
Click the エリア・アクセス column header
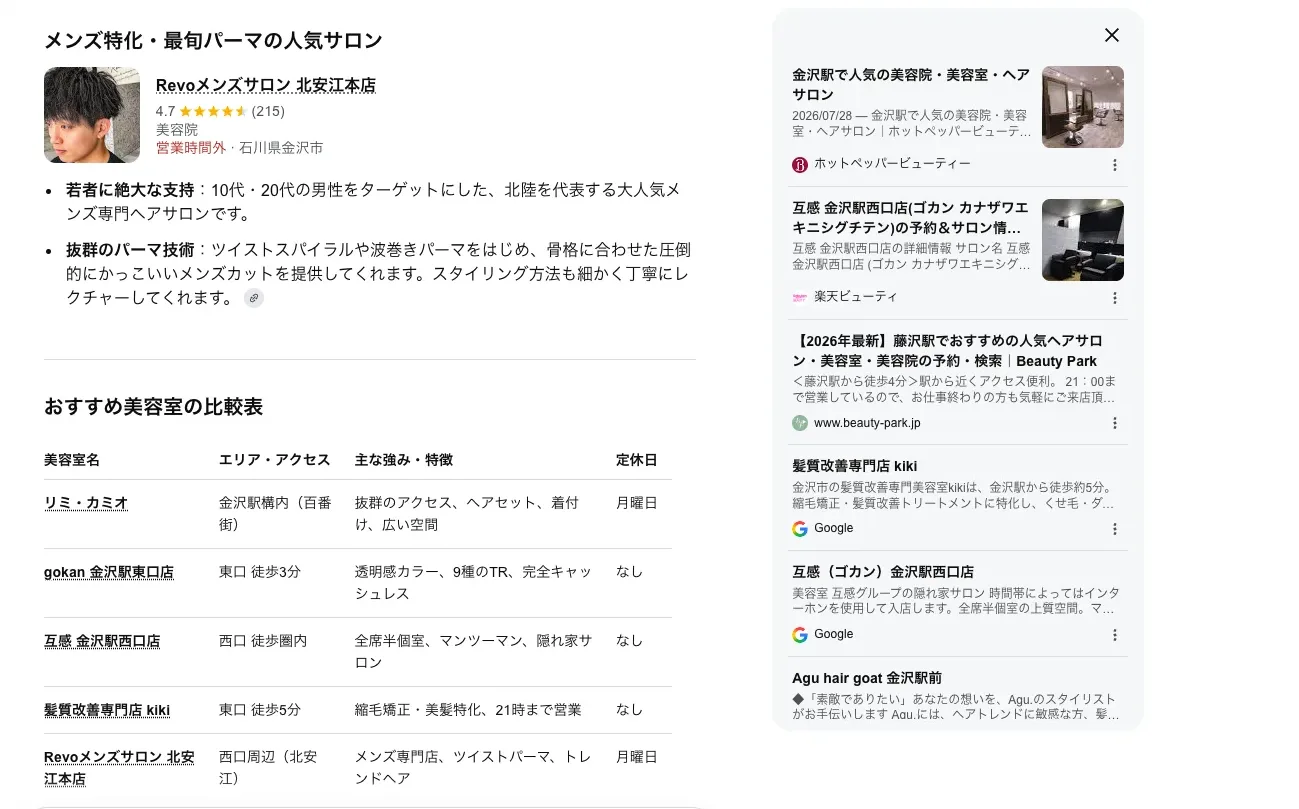pyautogui.click(x=274, y=460)
